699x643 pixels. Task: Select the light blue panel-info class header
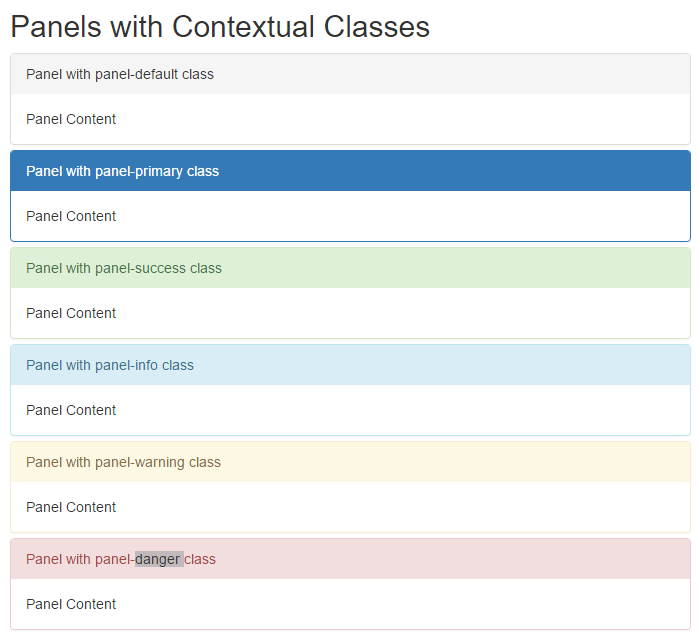point(350,365)
